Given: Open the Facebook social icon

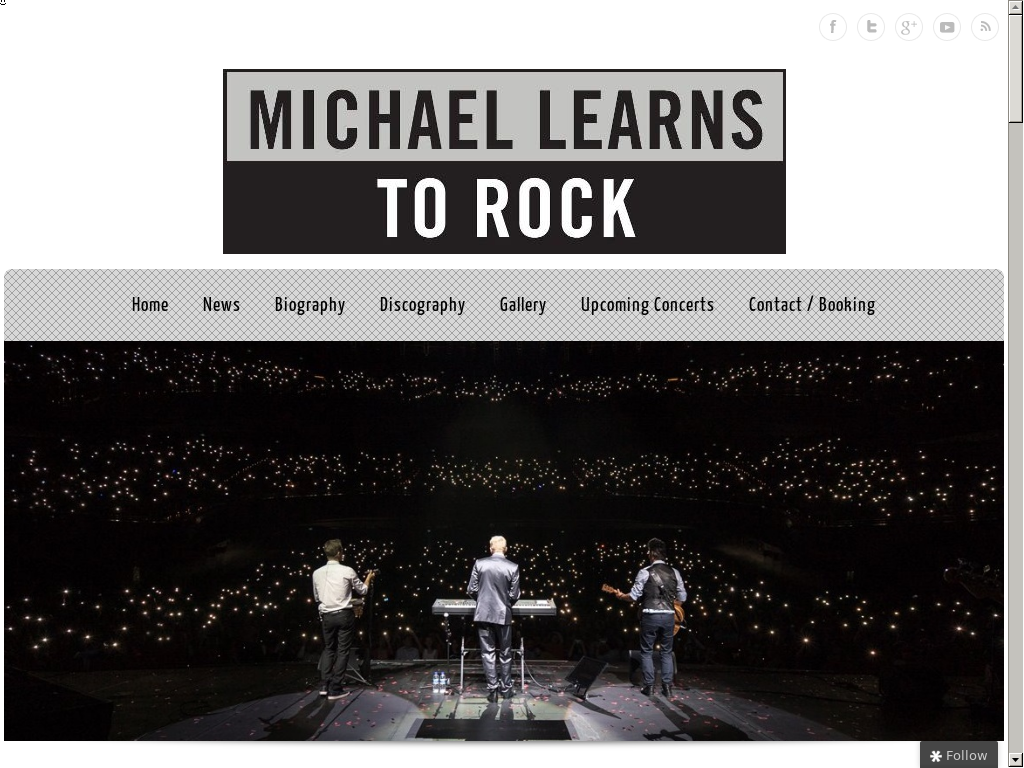Looking at the screenshot, I should (x=833, y=27).
